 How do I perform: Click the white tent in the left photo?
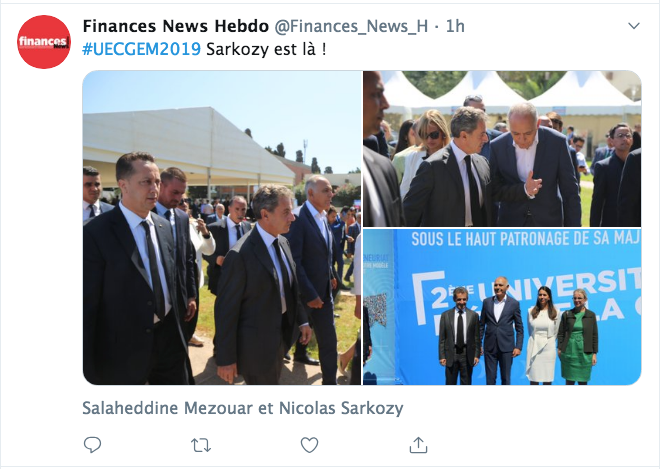pos(189,142)
